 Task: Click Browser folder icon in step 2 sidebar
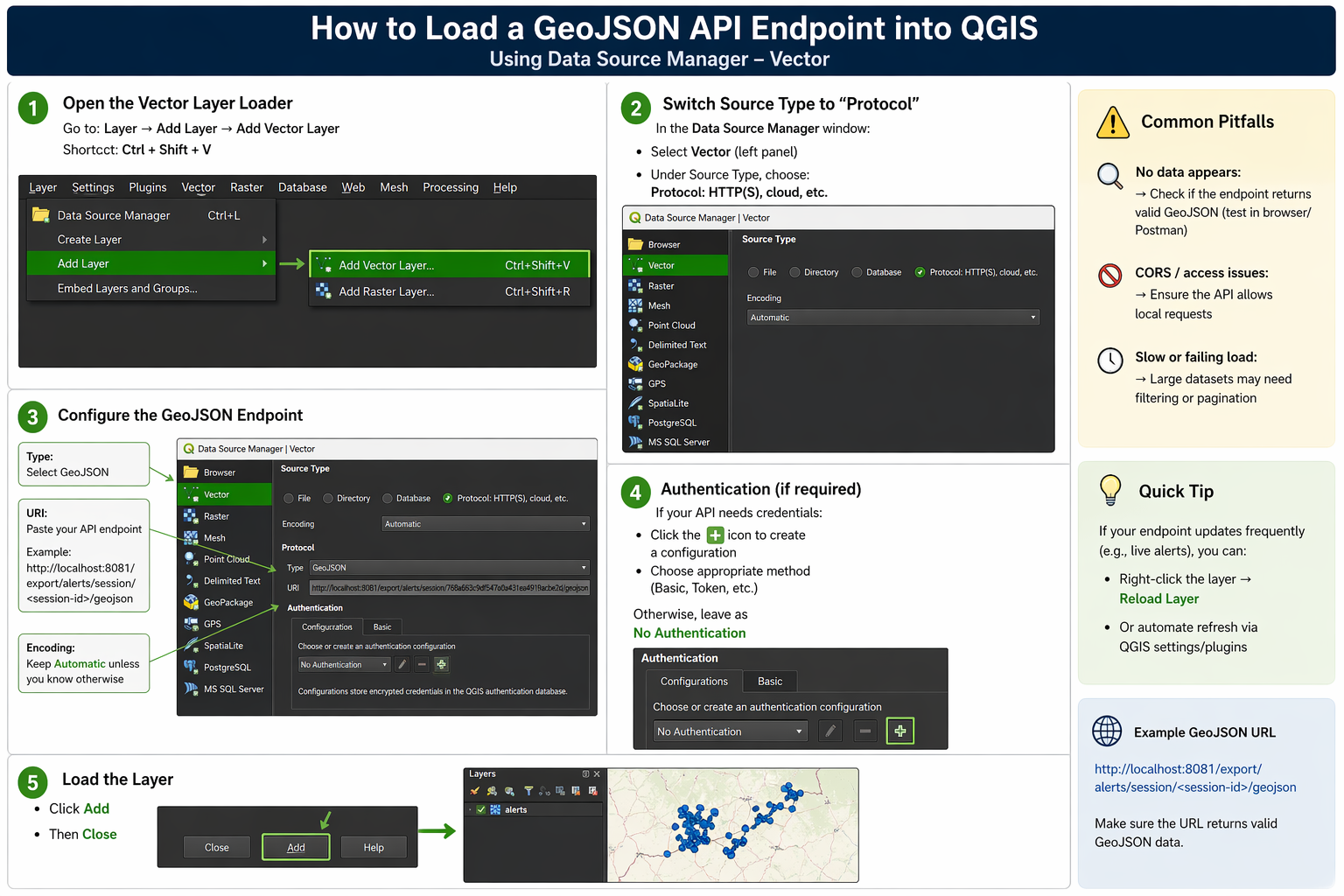635,244
